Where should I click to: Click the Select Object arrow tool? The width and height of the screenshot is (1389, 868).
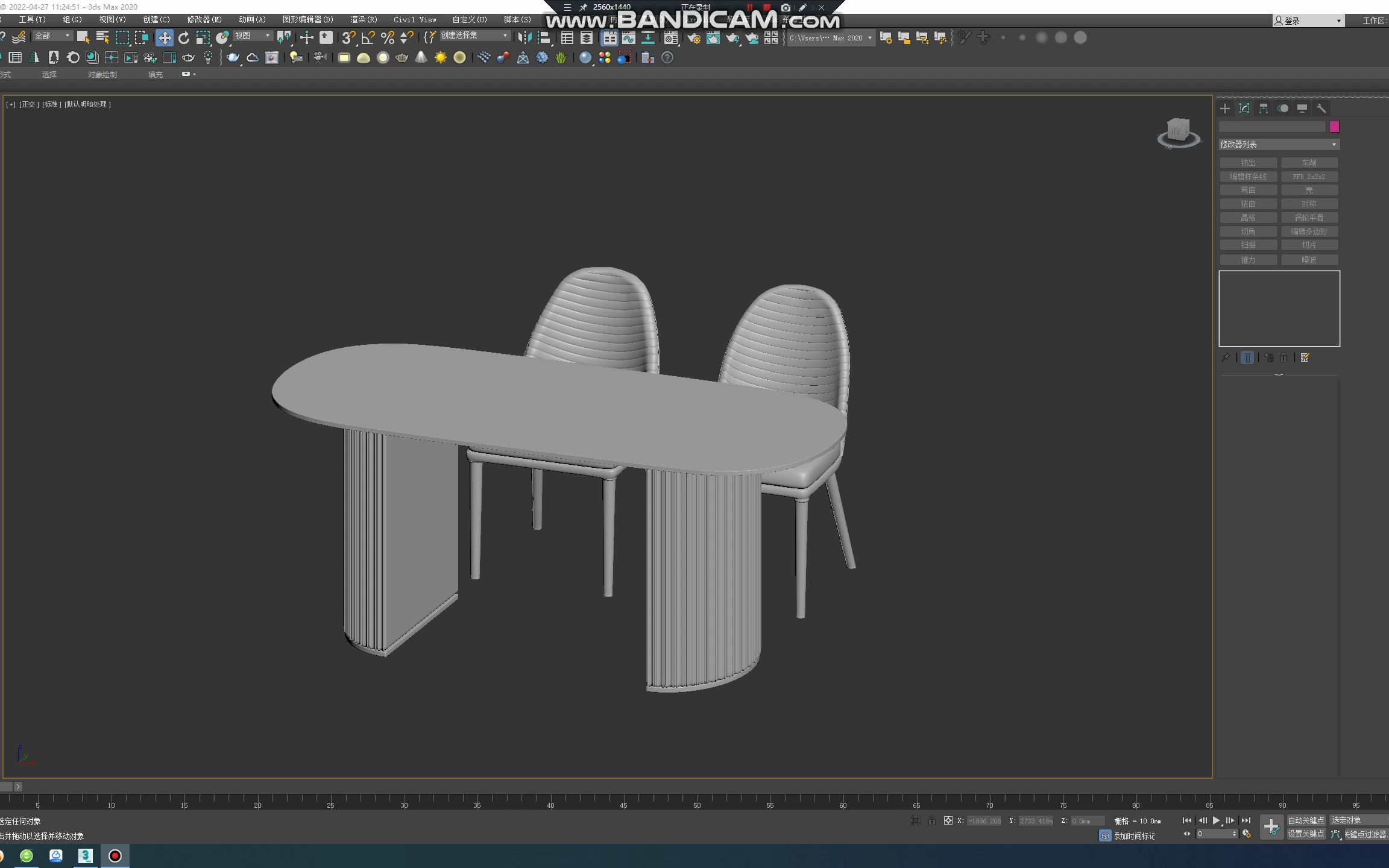pyautogui.click(x=83, y=37)
